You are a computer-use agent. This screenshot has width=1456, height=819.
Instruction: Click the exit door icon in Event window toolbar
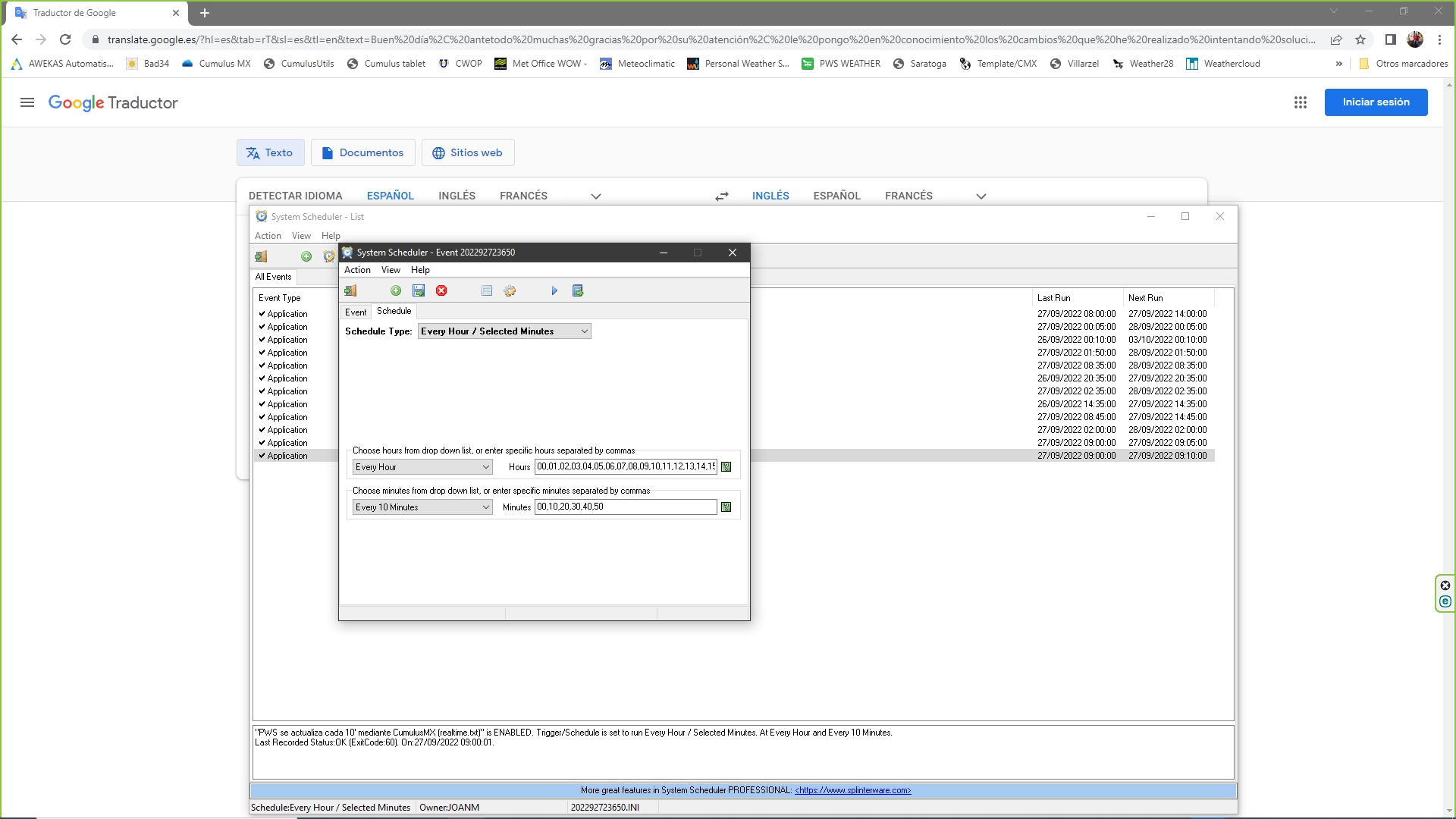pos(350,290)
